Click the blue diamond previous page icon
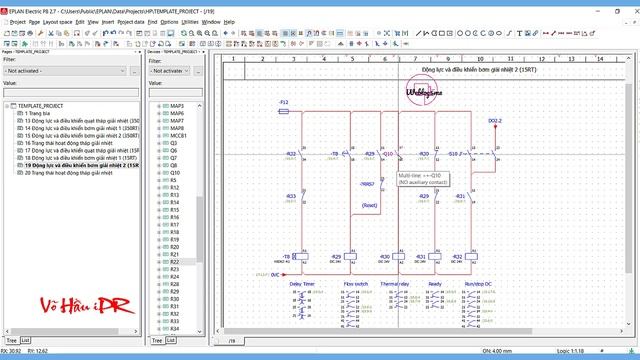The width and height of the screenshot is (640, 360). [226, 33]
